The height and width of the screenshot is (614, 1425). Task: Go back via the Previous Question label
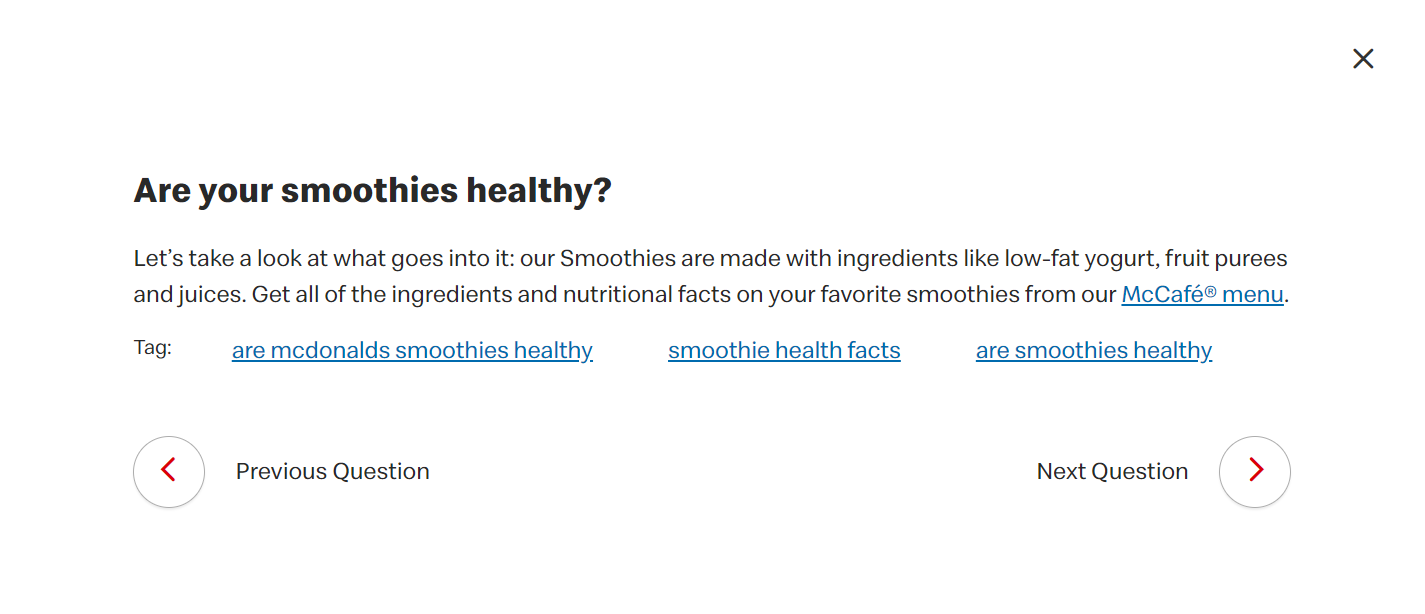(x=332, y=471)
